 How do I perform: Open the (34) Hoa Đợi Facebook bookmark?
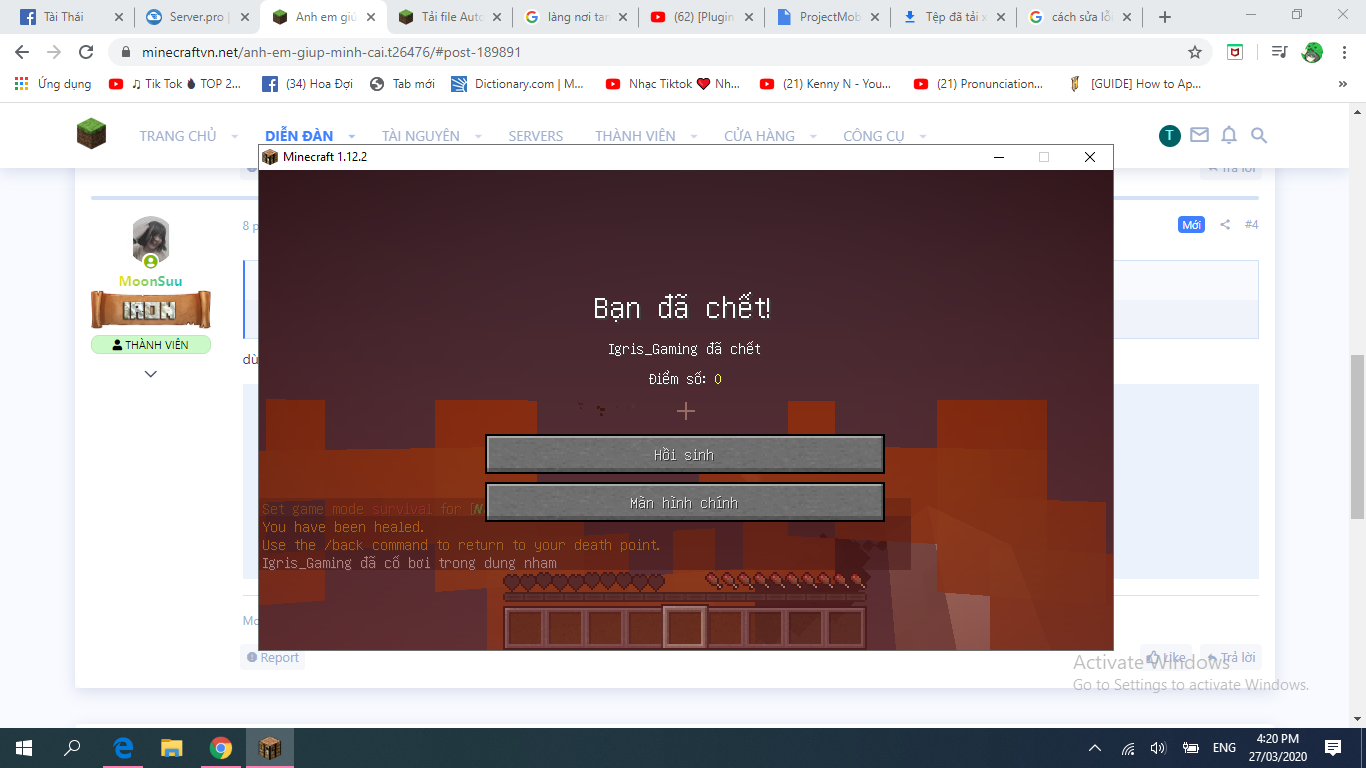[x=308, y=84]
